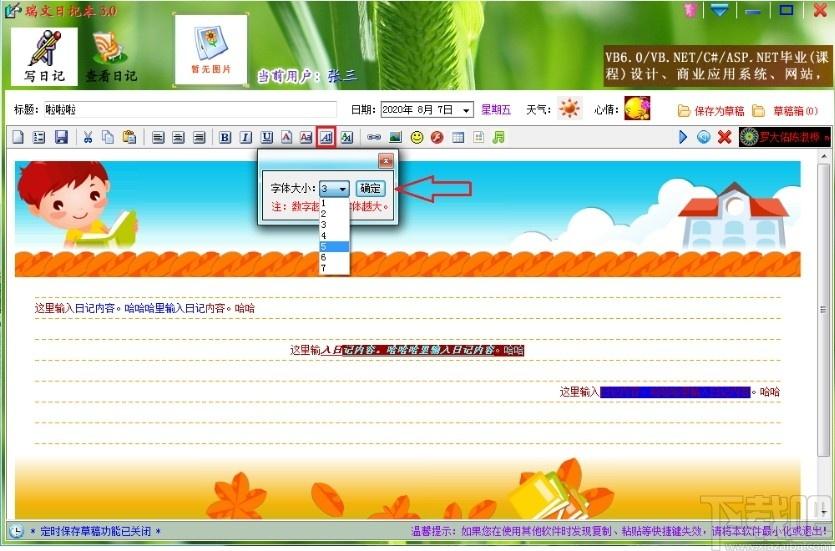Viewport: 835px width, 551px height.
Task: Open the title bar dropdown arrow menu
Action: click(719, 10)
